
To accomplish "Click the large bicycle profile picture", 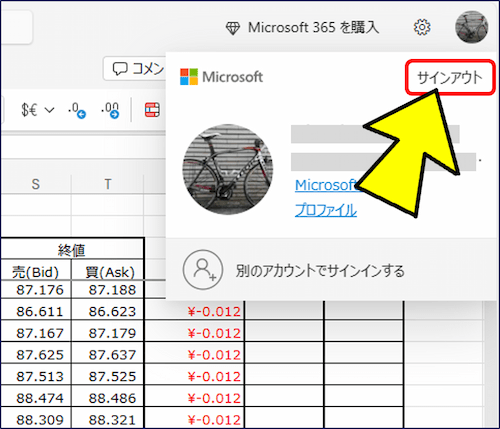I will click(228, 169).
